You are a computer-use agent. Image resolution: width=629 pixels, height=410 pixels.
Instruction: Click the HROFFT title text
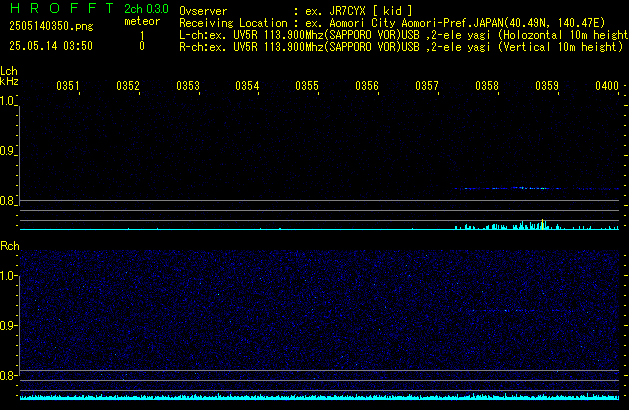62,8
